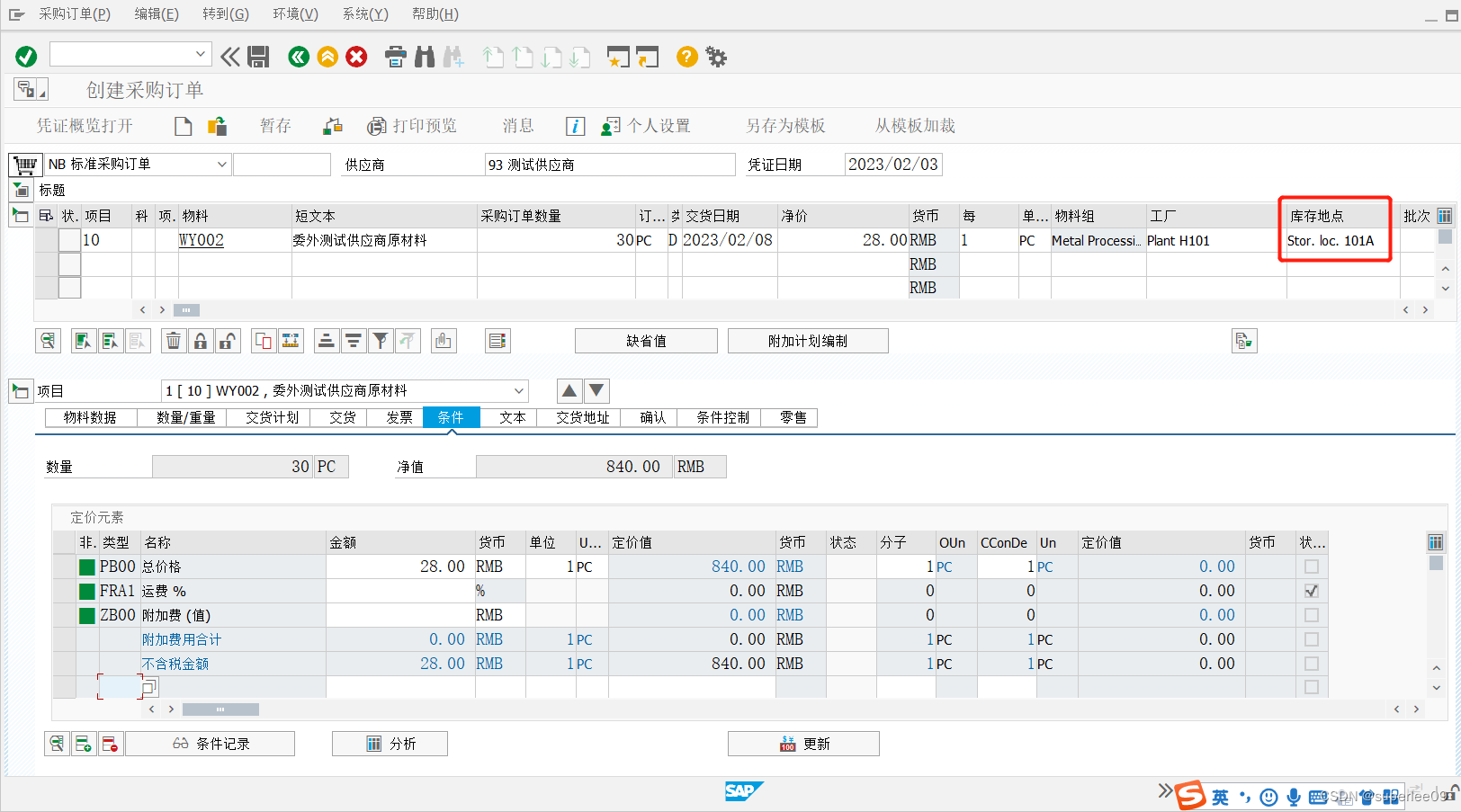Open the NB 标准采购订单 type dropdown
The image size is (1461, 812).
pyautogui.click(x=221, y=165)
